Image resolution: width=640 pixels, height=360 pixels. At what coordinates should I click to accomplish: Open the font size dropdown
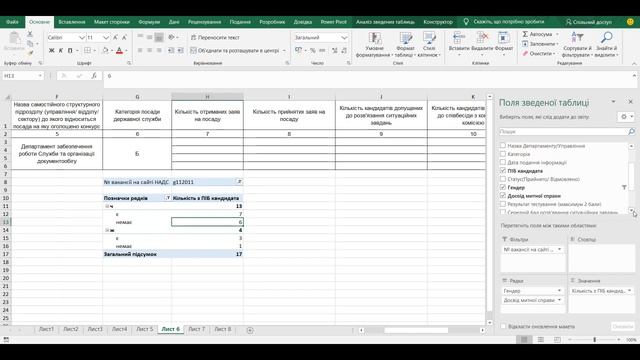[x=106, y=38]
